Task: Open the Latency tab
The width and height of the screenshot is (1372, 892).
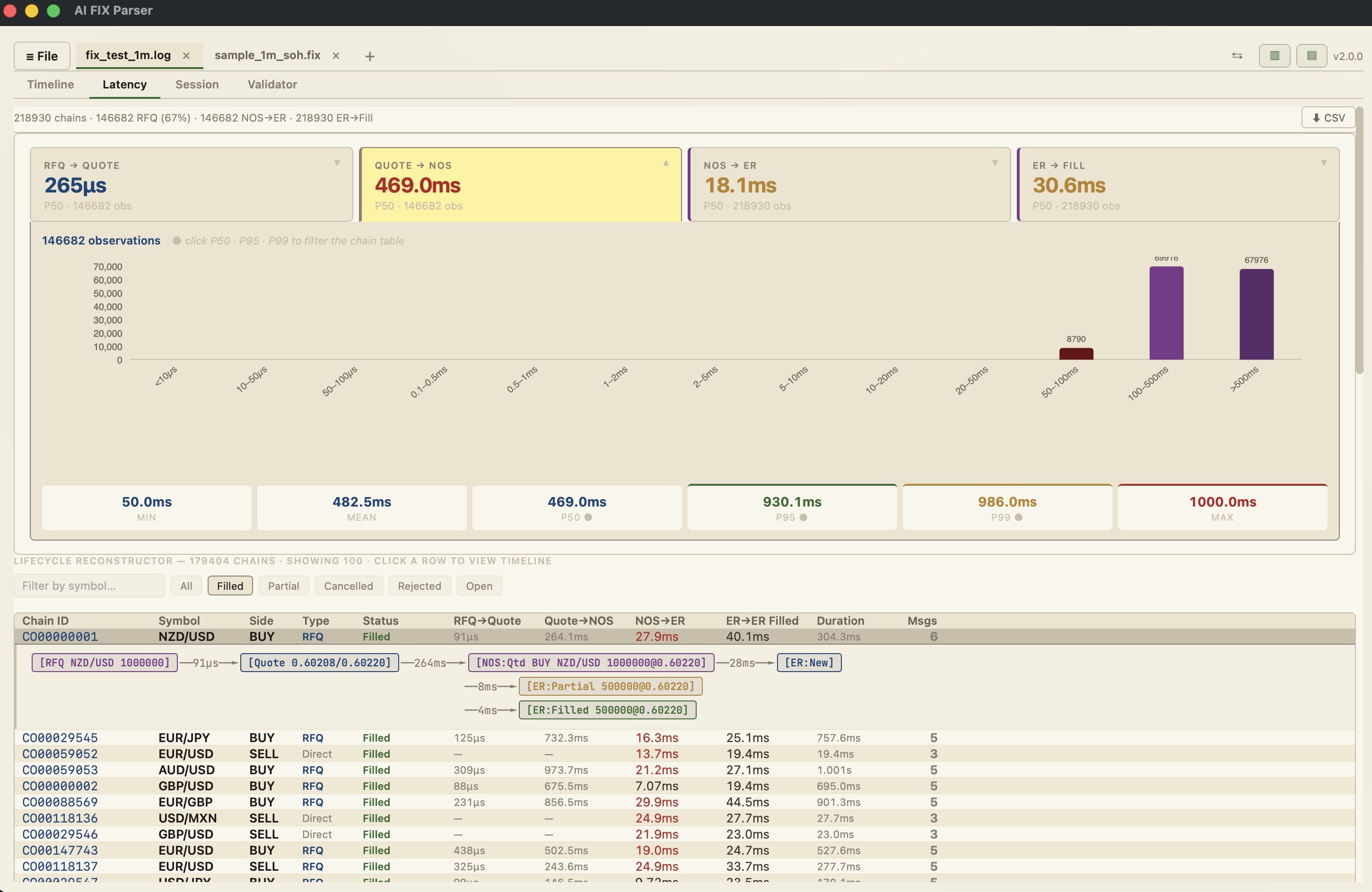Action: point(124,84)
